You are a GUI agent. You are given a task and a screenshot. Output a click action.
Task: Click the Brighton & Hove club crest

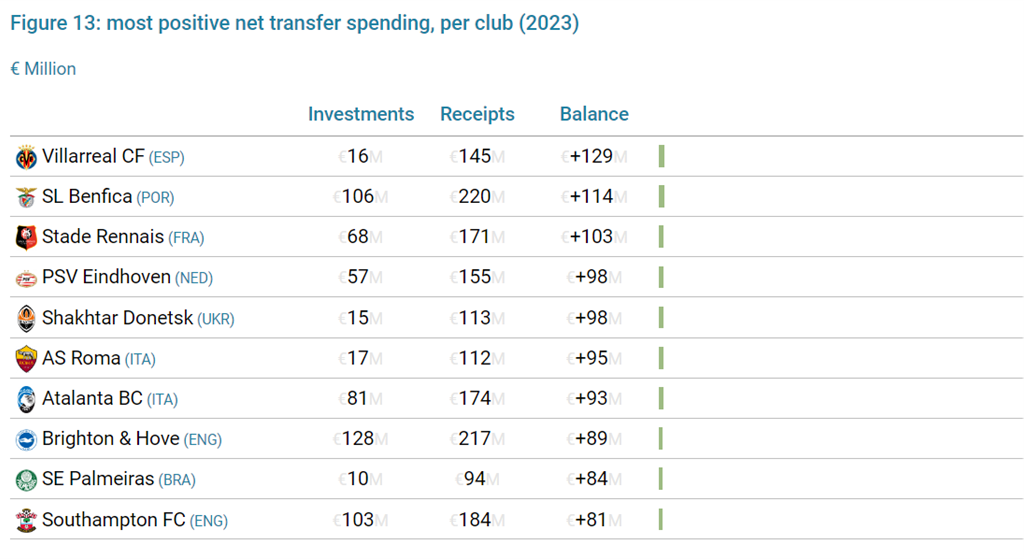click(x=26, y=439)
